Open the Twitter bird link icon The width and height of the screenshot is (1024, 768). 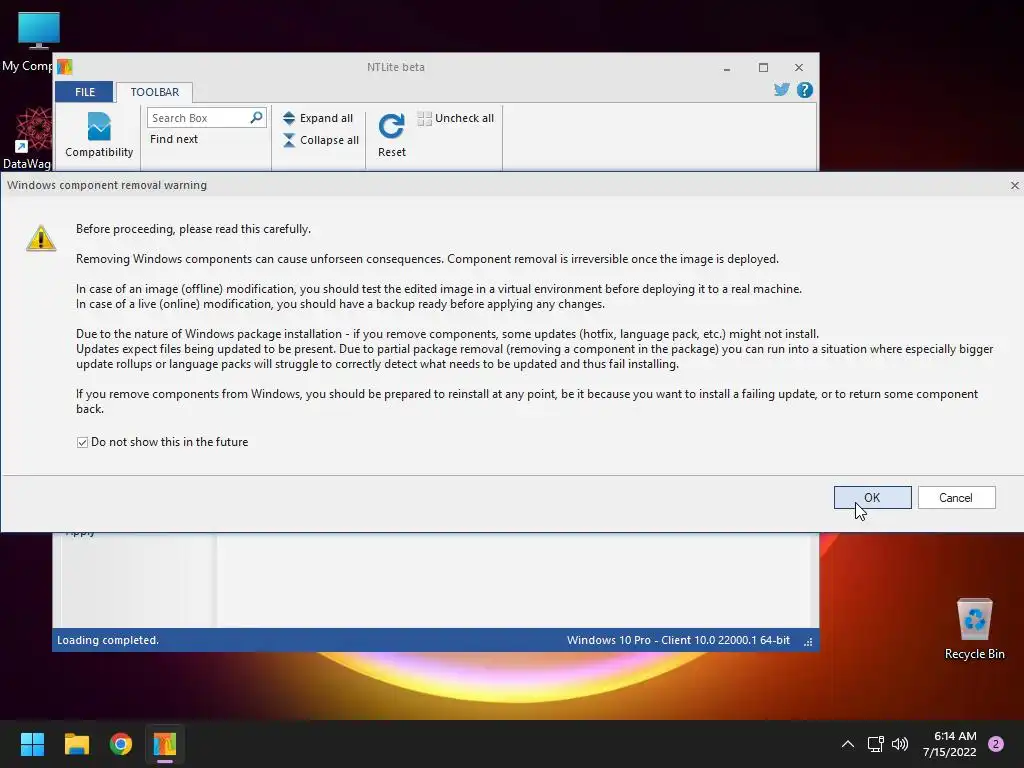point(782,90)
